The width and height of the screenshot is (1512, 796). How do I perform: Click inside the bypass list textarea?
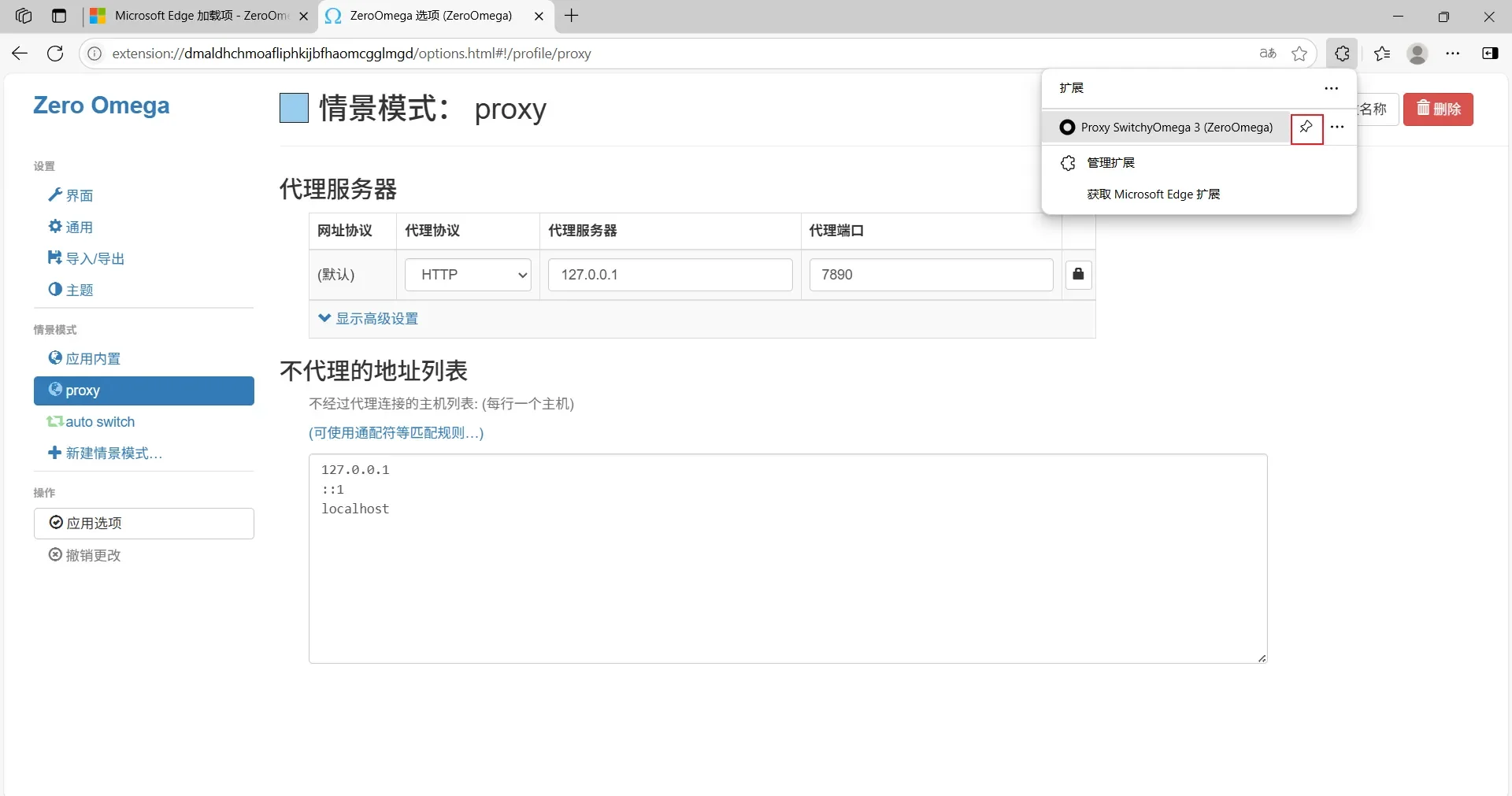[x=787, y=559]
